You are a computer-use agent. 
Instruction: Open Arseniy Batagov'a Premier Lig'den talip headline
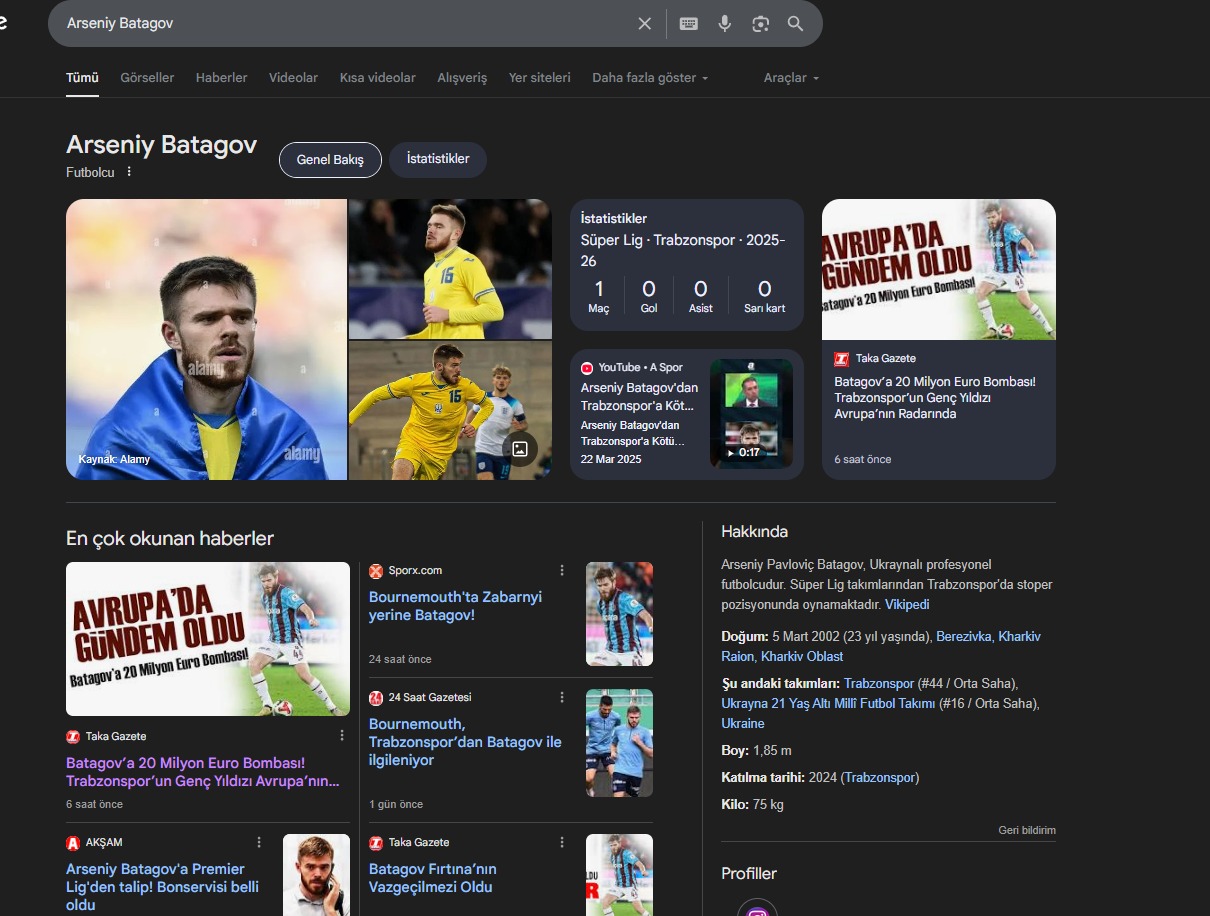[x=163, y=887]
